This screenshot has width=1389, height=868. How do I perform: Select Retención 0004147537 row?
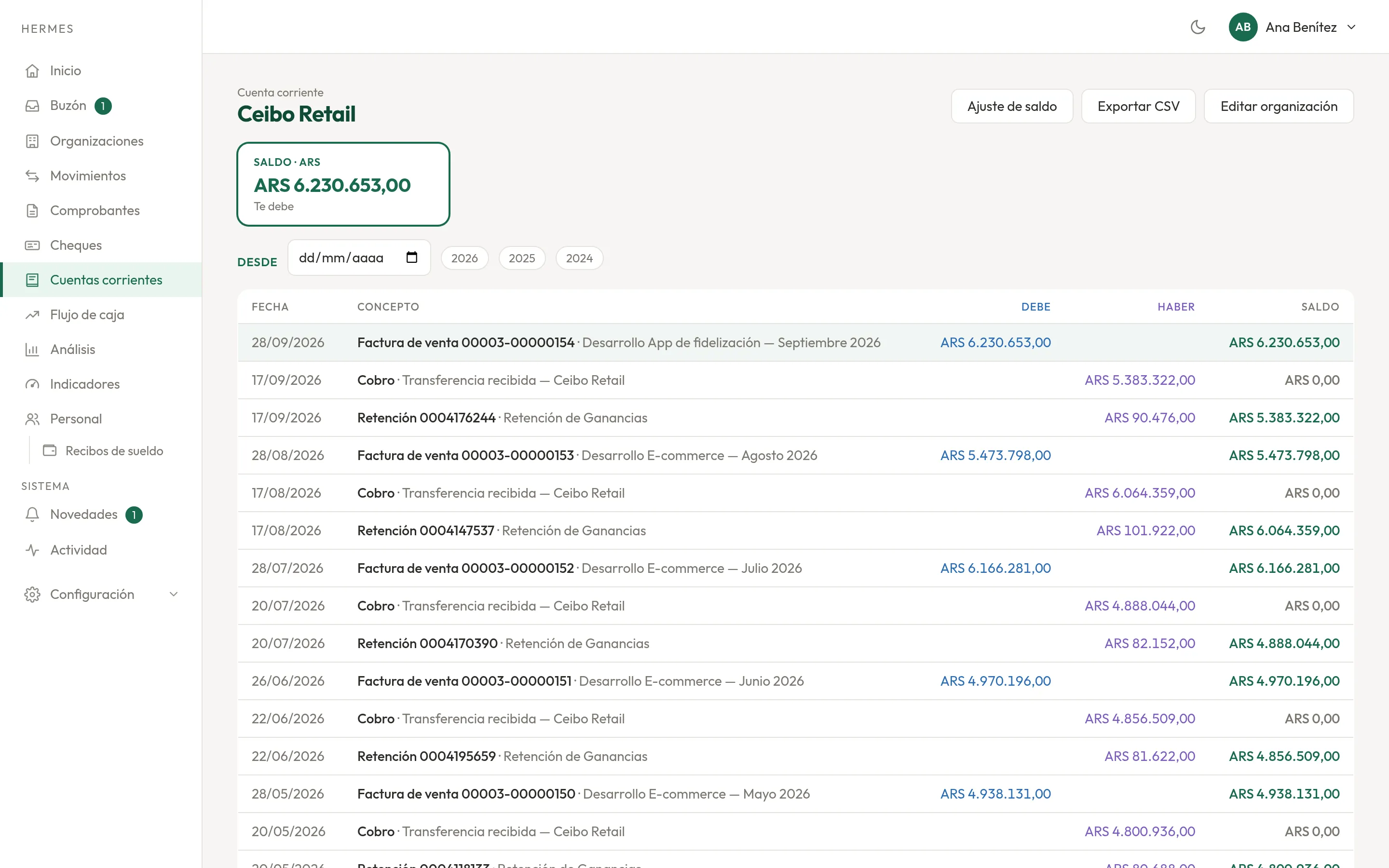tap(795, 530)
